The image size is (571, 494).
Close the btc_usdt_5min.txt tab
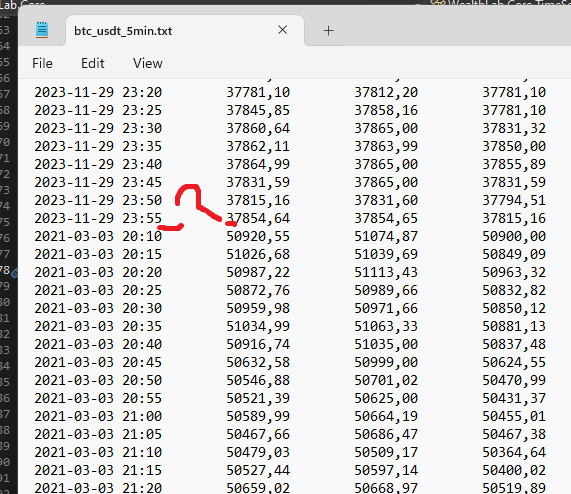283,30
